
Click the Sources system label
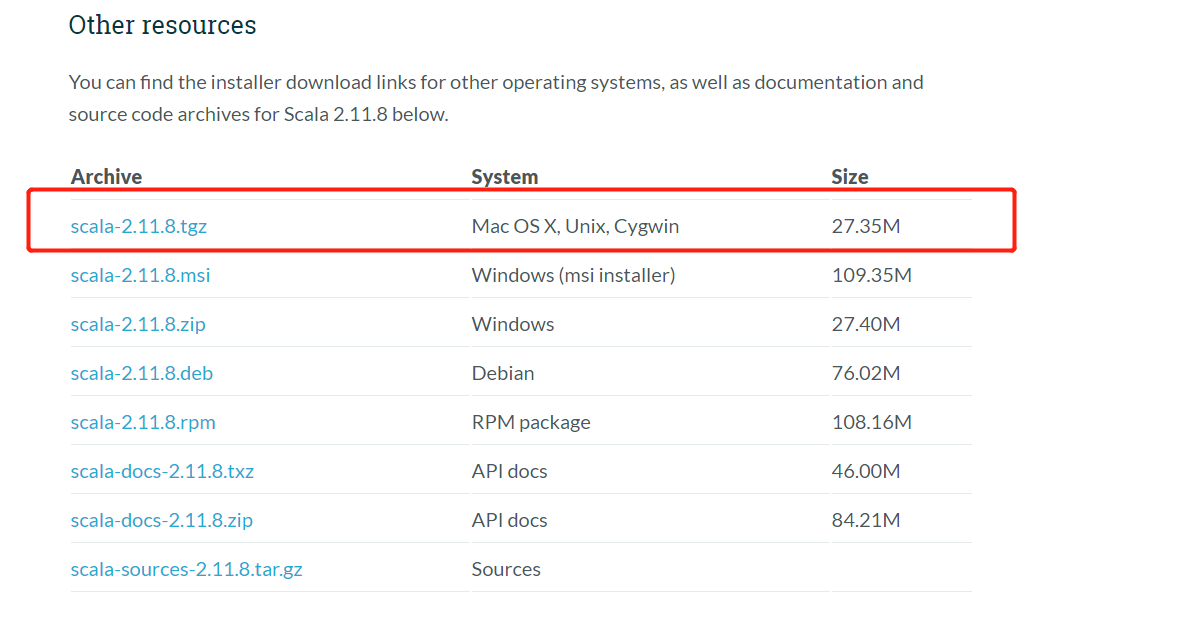[506, 568]
